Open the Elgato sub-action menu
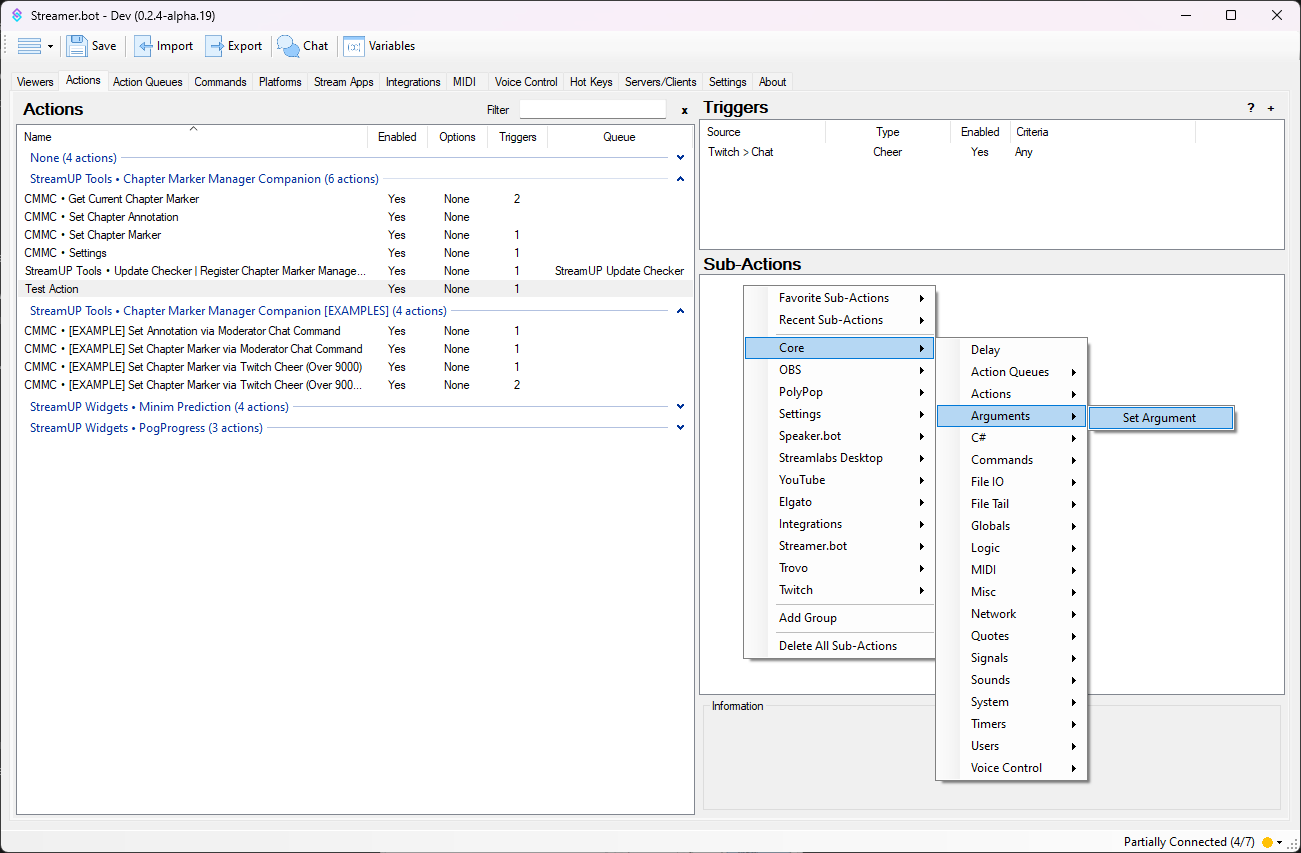 point(839,502)
